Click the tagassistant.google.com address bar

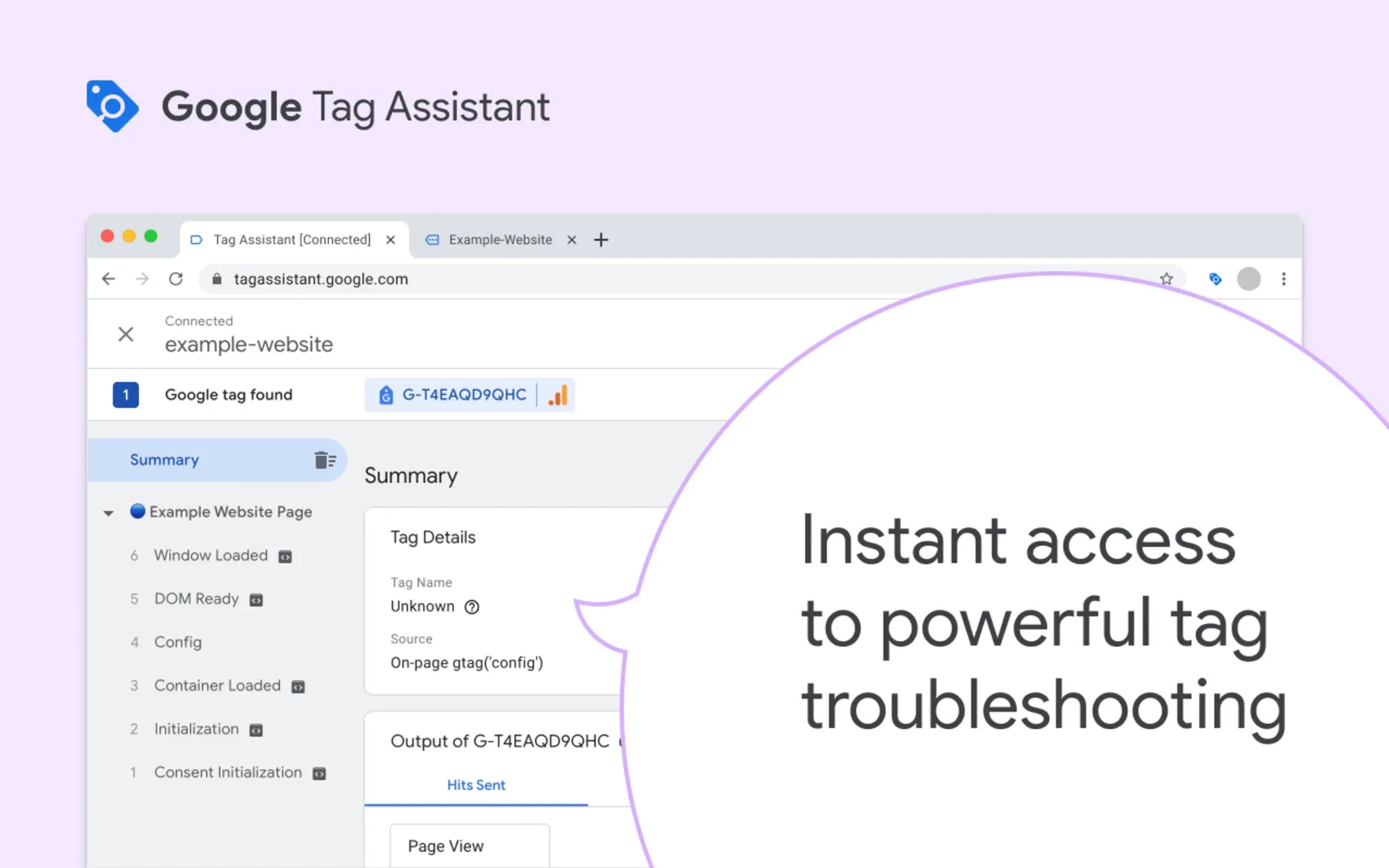(x=321, y=278)
